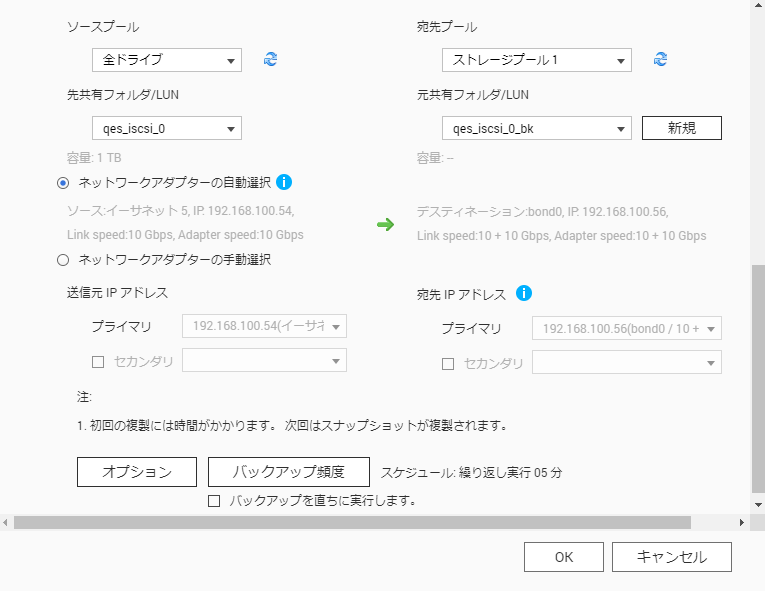
Task: Click the 新規 button
Action: (681, 128)
